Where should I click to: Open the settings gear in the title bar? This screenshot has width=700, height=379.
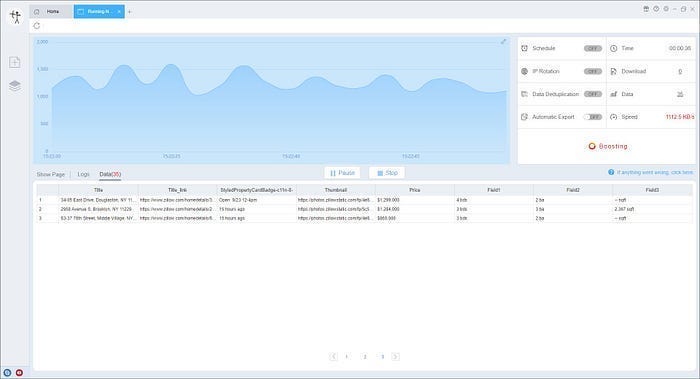(x=666, y=9)
